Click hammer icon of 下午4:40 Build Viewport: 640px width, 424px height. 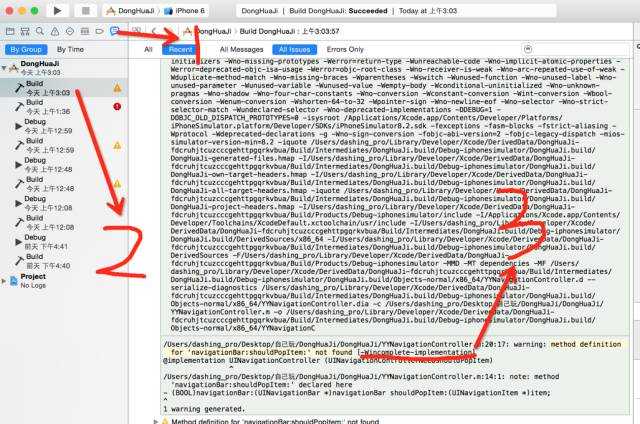pyautogui.click(x=19, y=261)
